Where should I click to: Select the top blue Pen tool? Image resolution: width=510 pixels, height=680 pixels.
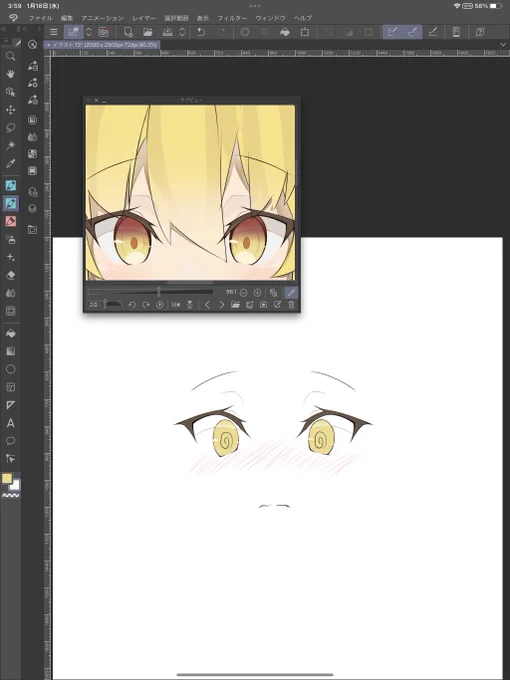click(x=11, y=186)
